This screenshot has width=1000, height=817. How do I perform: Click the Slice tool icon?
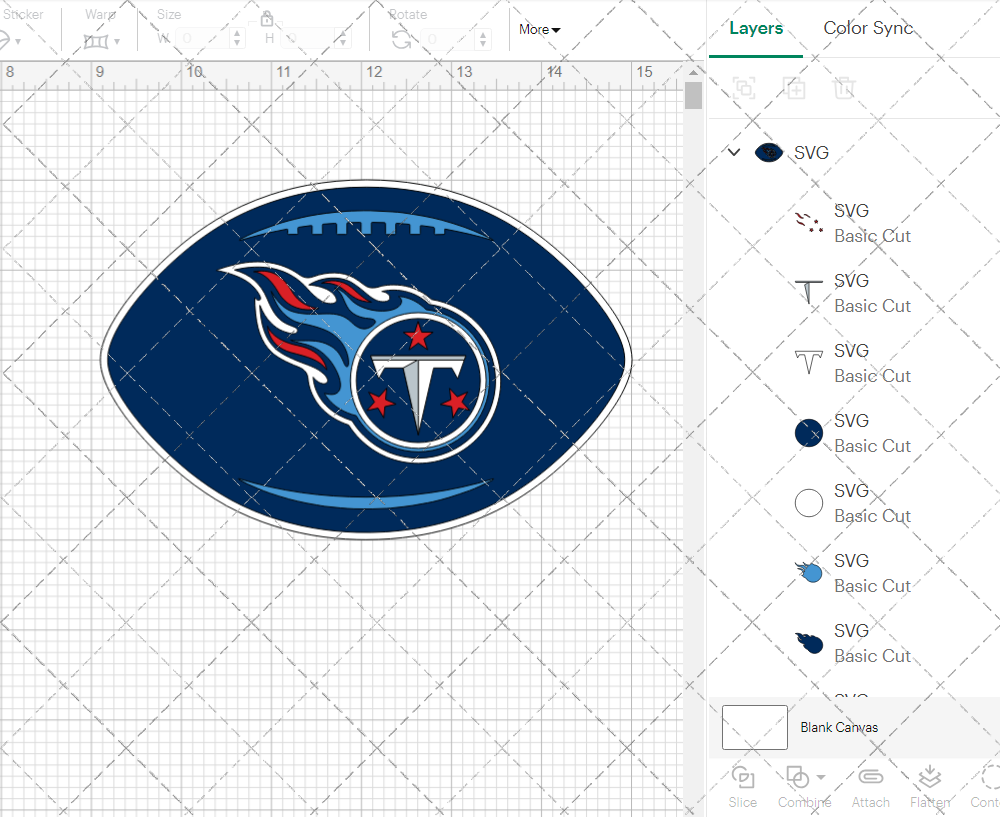coord(743,777)
